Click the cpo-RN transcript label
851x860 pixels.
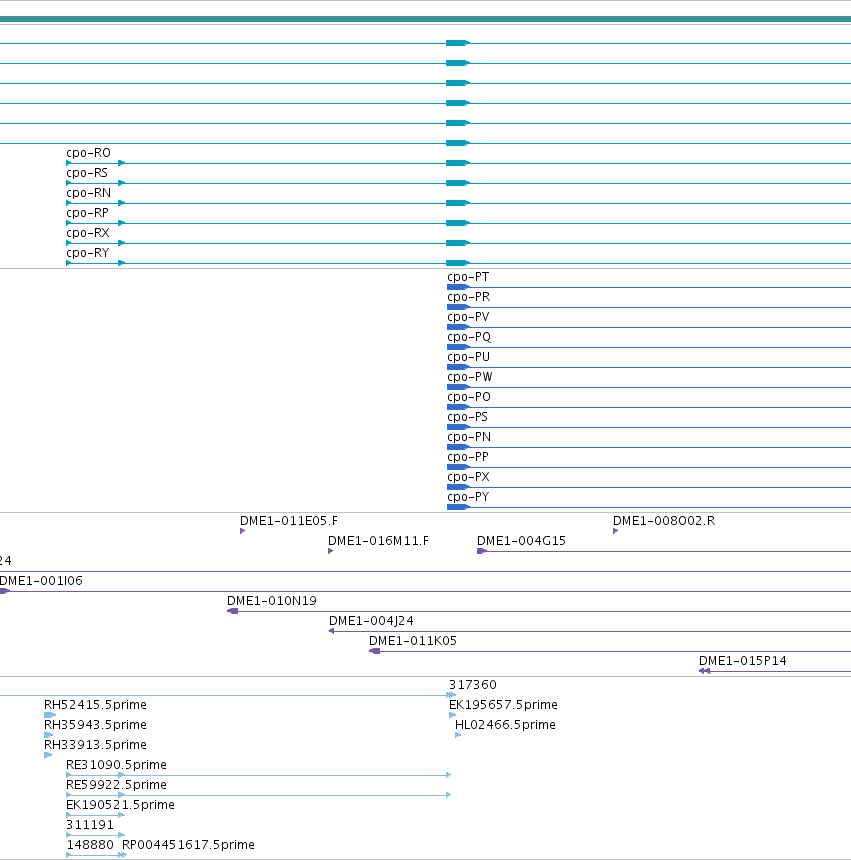coord(88,193)
